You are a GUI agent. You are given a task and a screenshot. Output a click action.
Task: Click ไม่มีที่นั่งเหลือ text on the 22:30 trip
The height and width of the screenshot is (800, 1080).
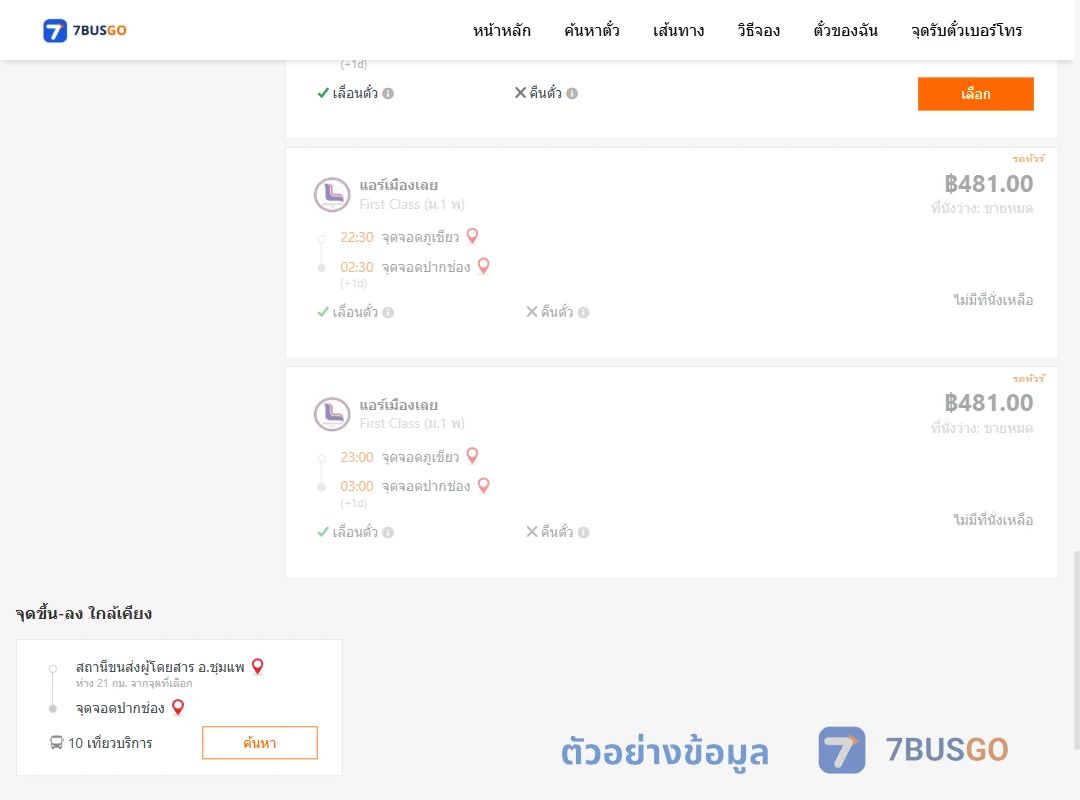tap(993, 300)
